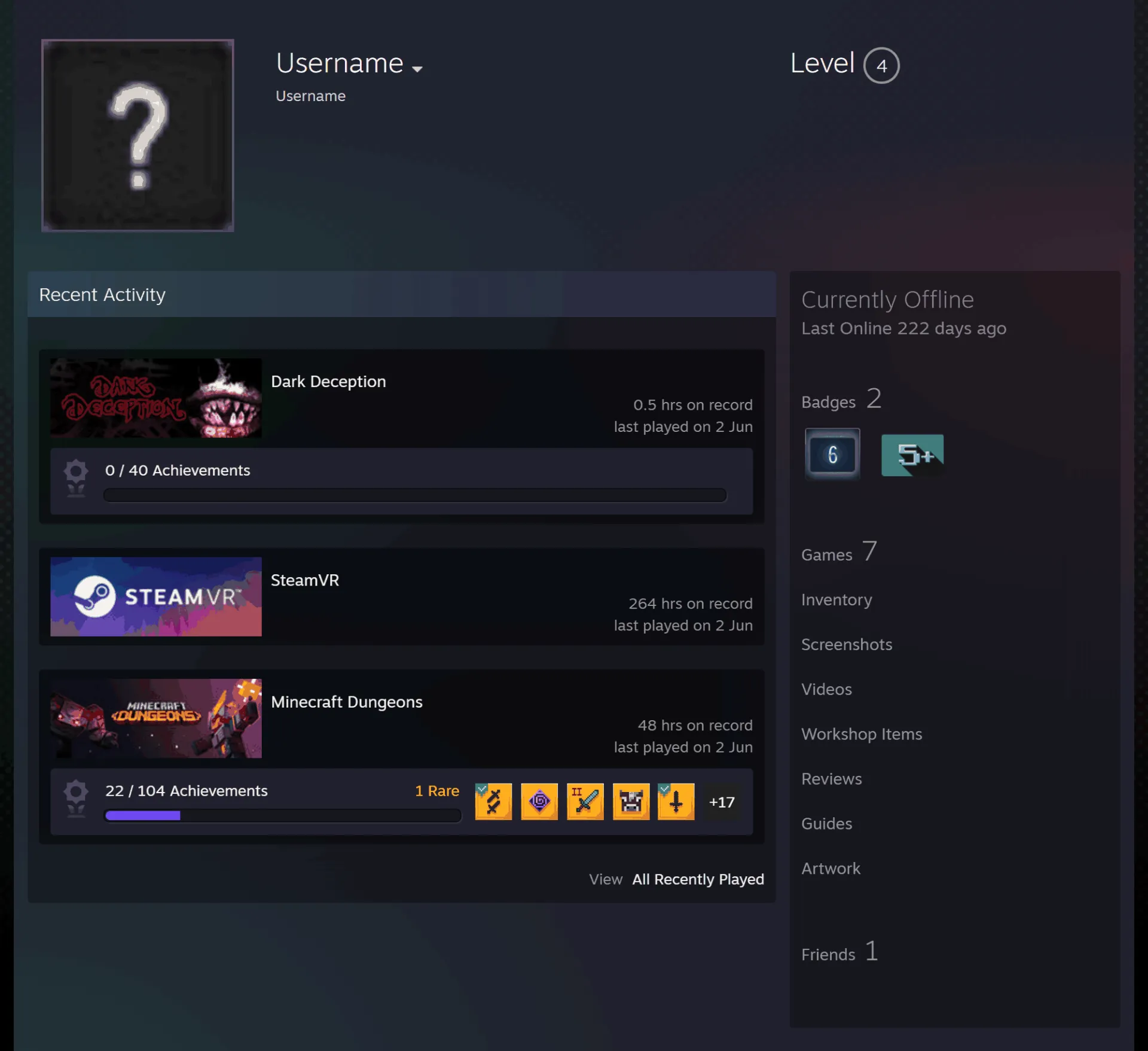Open the Guides link

pyautogui.click(x=826, y=824)
